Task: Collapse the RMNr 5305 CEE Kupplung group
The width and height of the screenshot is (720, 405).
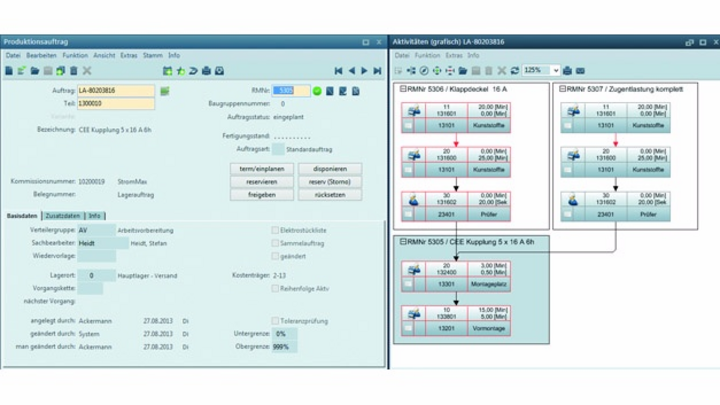Action: (402, 241)
